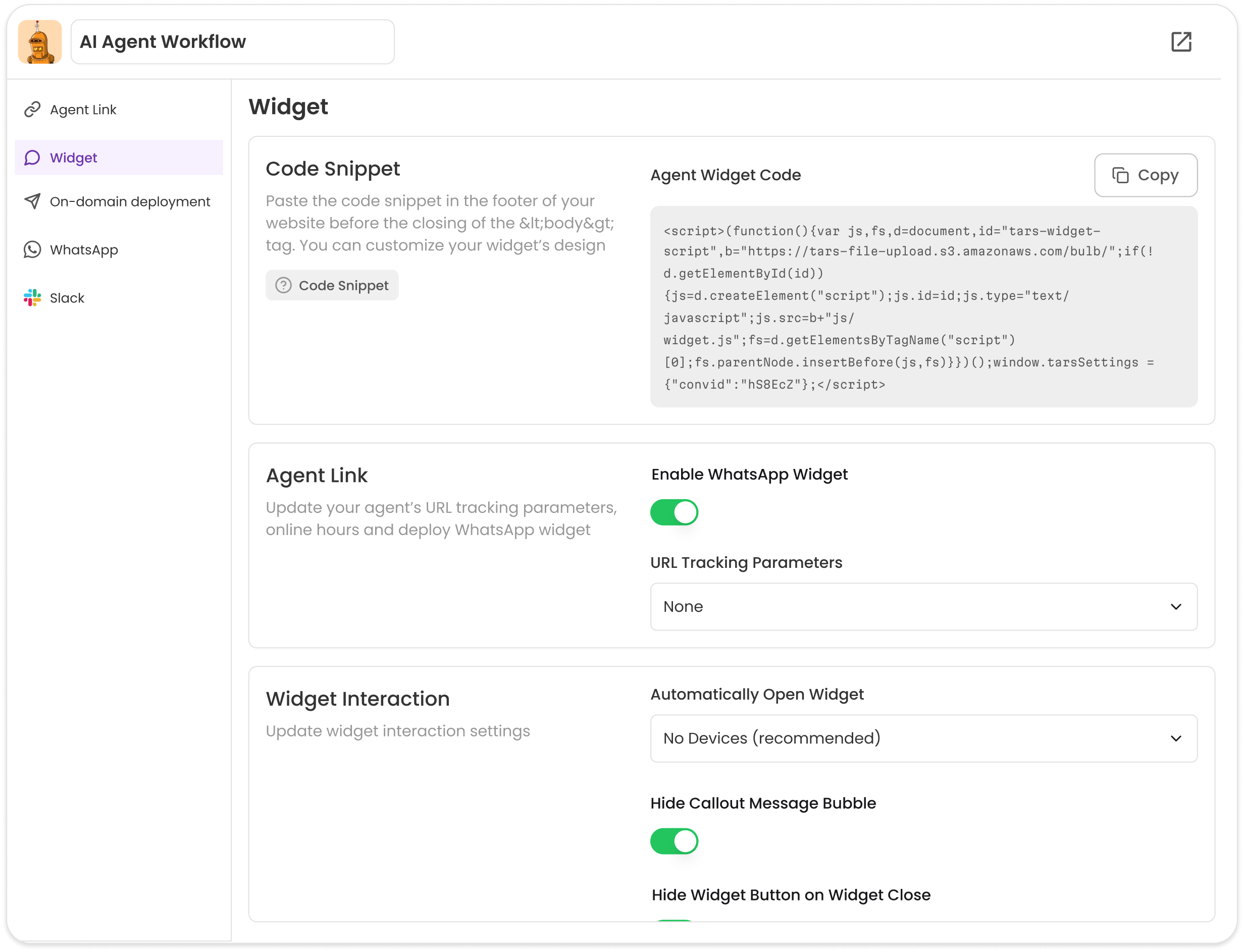Screen dimensions: 1244x952
Task: Expand Automatically Open Widget dropdown
Action: [923, 738]
